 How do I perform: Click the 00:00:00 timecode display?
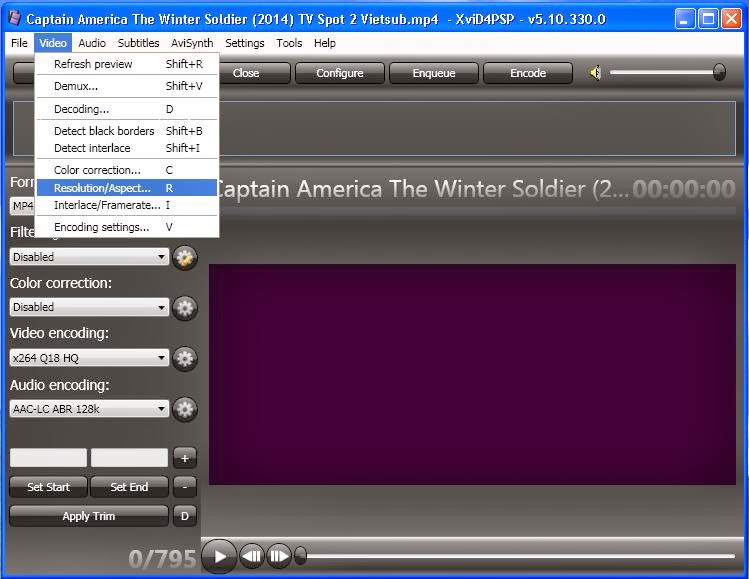pos(684,189)
